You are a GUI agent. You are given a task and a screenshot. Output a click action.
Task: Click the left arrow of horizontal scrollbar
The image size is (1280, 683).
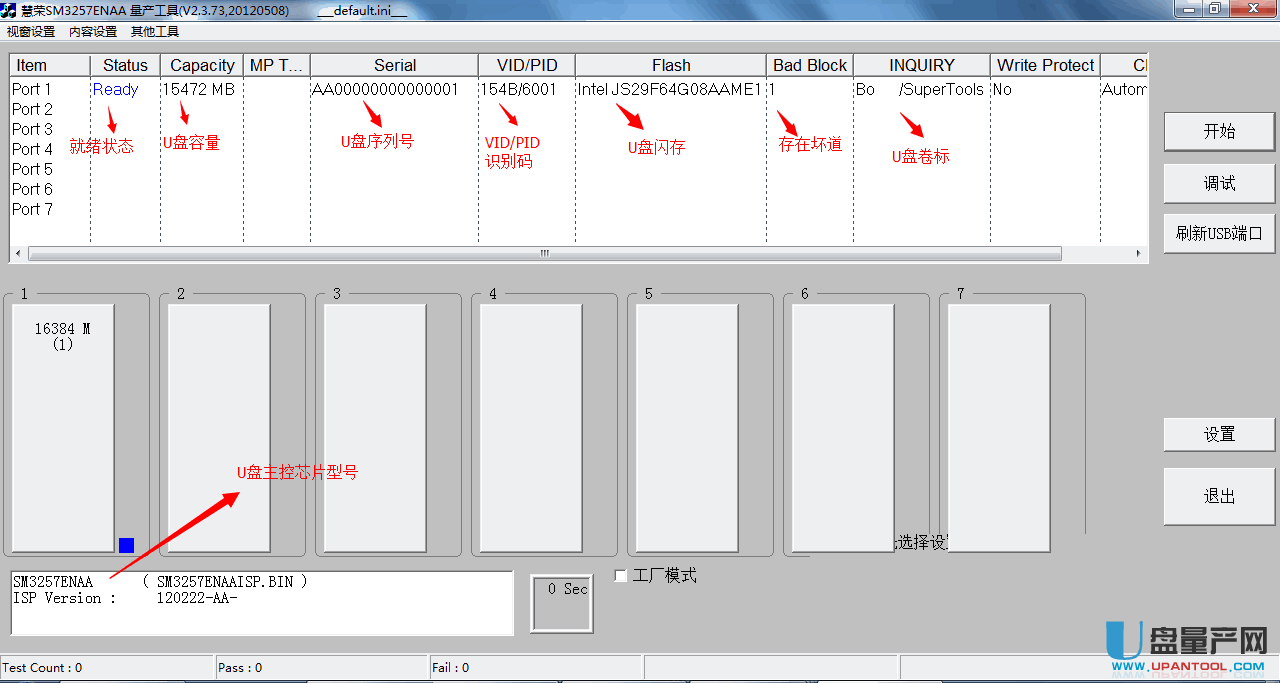point(19,254)
